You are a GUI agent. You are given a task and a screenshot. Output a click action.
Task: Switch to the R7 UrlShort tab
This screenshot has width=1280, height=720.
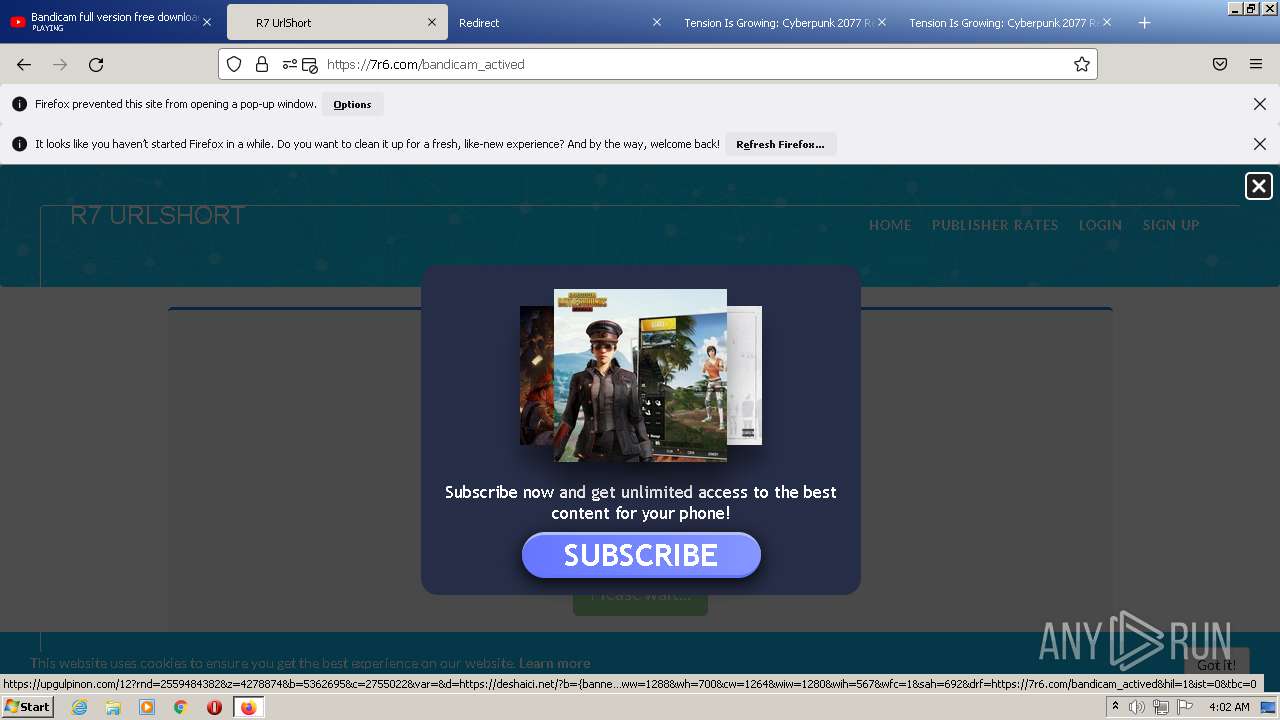[x=336, y=22]
